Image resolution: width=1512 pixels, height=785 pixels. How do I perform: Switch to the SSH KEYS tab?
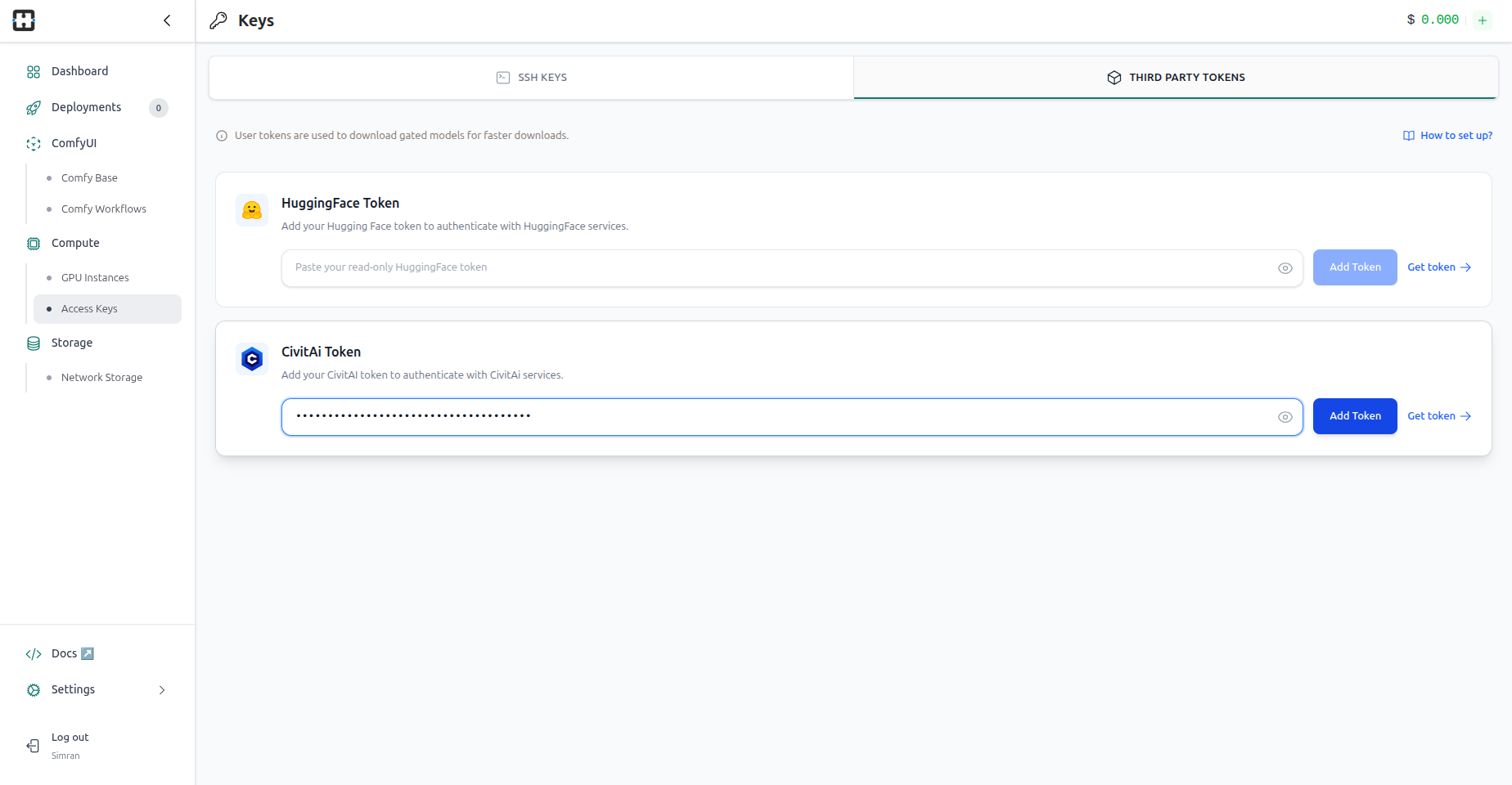(532, 78)
